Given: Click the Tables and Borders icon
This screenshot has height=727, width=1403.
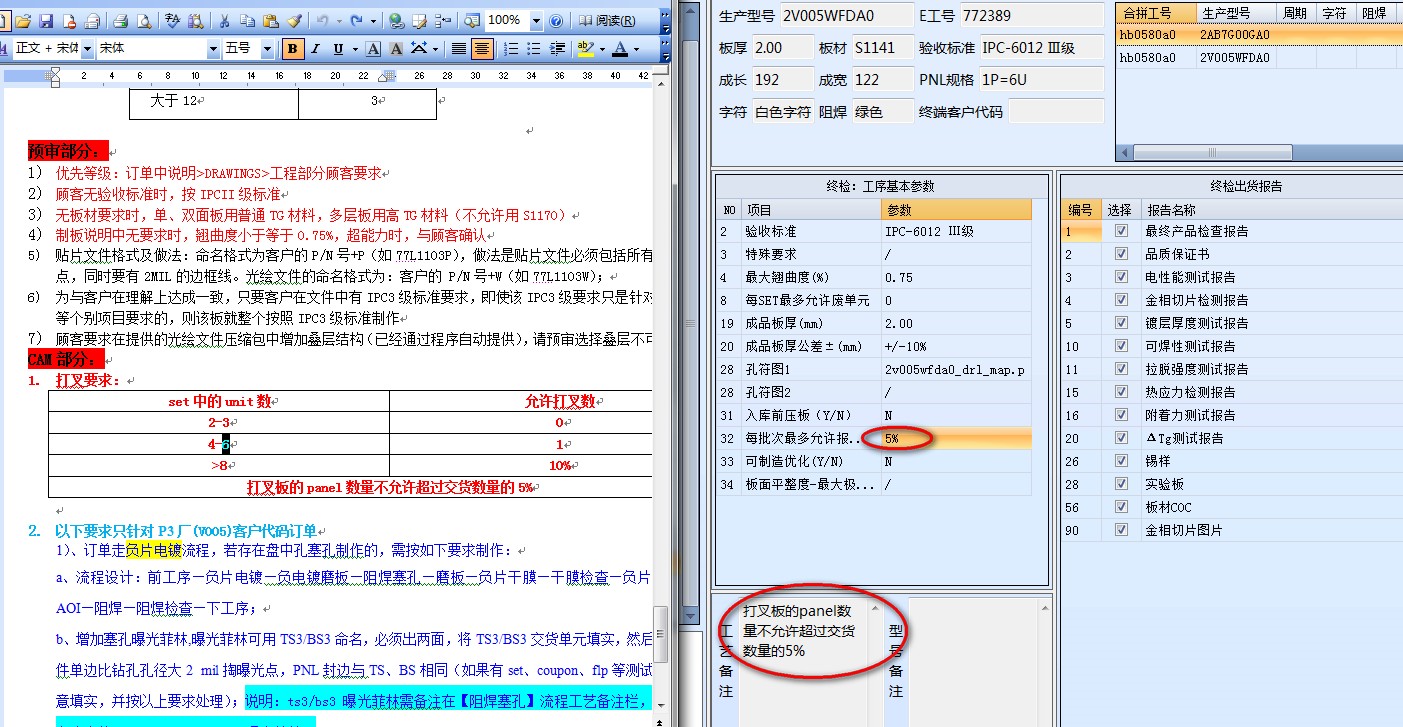Looking at the screenshot, I should pyautogui.click(x=419, y=20).
